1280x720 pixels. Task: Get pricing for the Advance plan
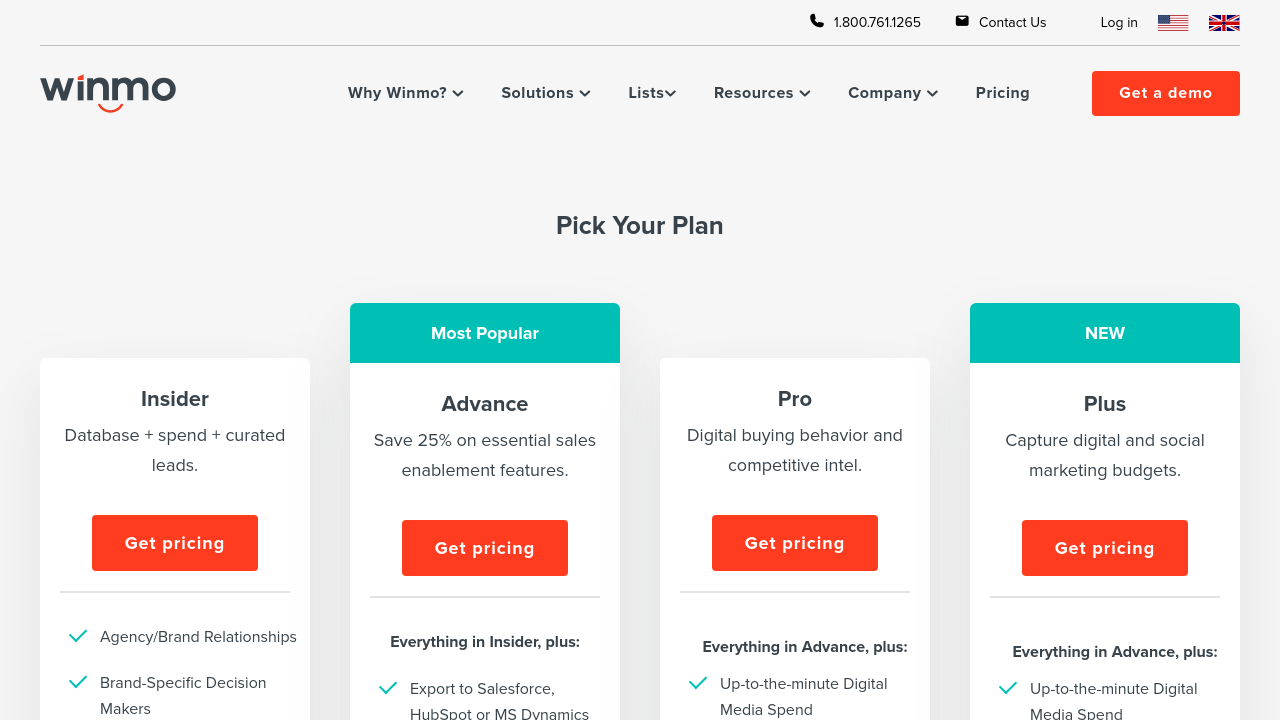(485, 548)
